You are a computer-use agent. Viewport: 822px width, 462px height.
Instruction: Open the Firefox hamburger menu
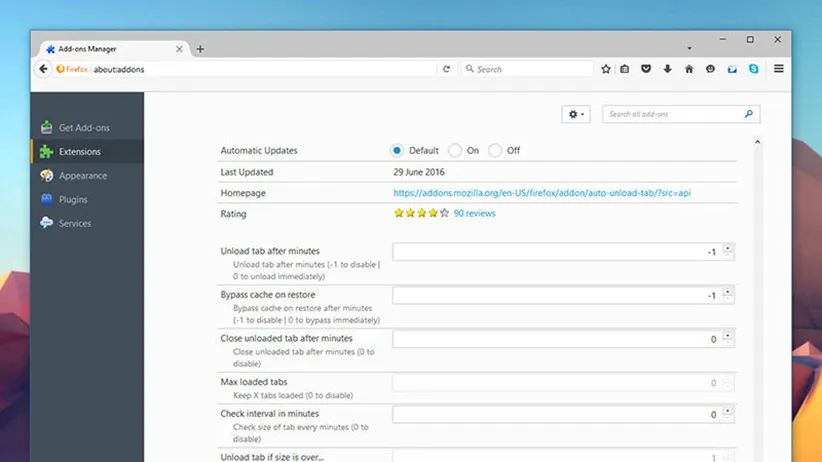point(778,69)
